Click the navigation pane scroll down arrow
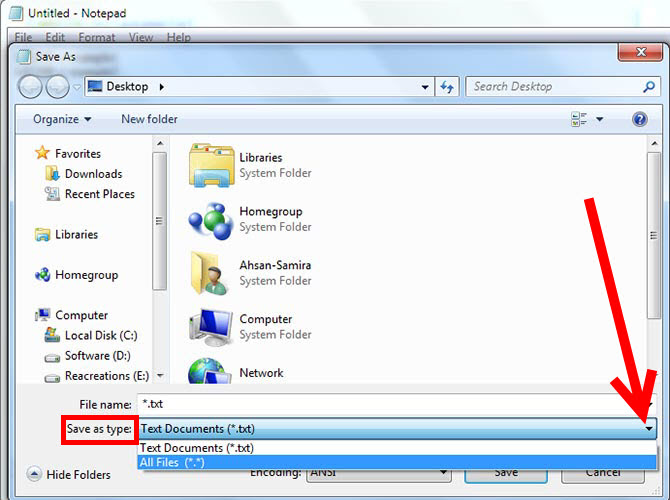670x500 pixels. [160, 376]
